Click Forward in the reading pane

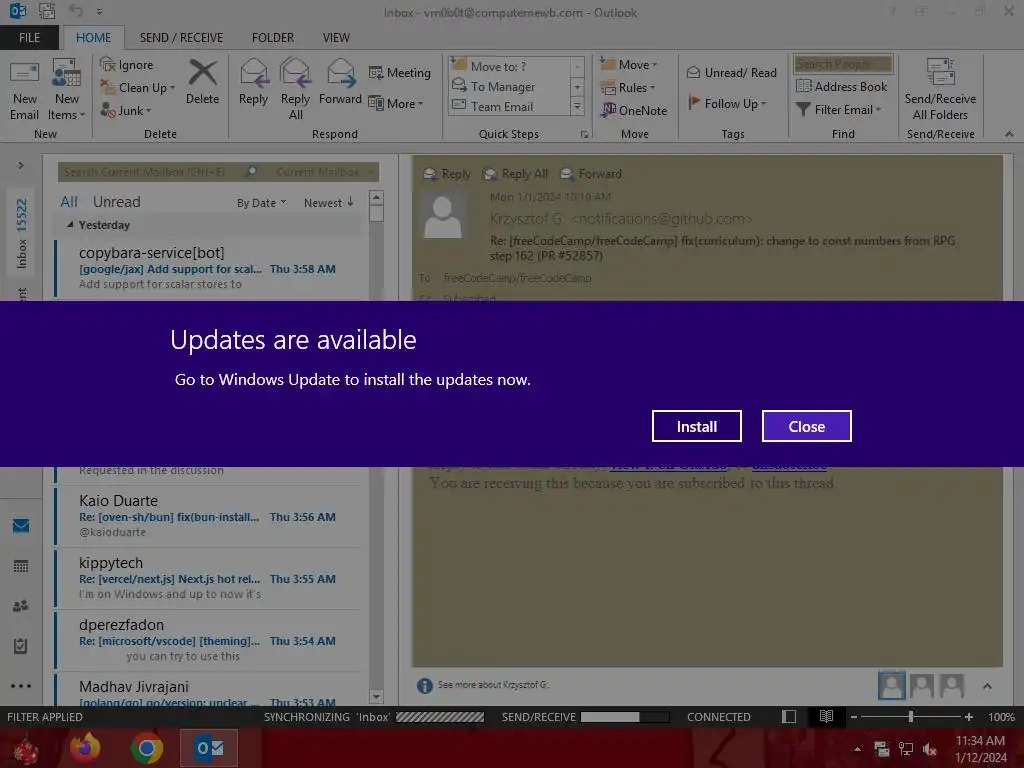pyautogui.click(x=591, y=174)
